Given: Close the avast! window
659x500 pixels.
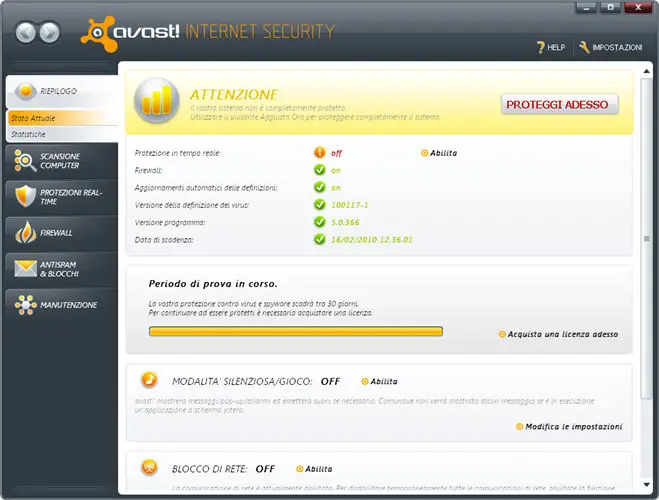Looking at the screenshot, I should tap(638, 7).
